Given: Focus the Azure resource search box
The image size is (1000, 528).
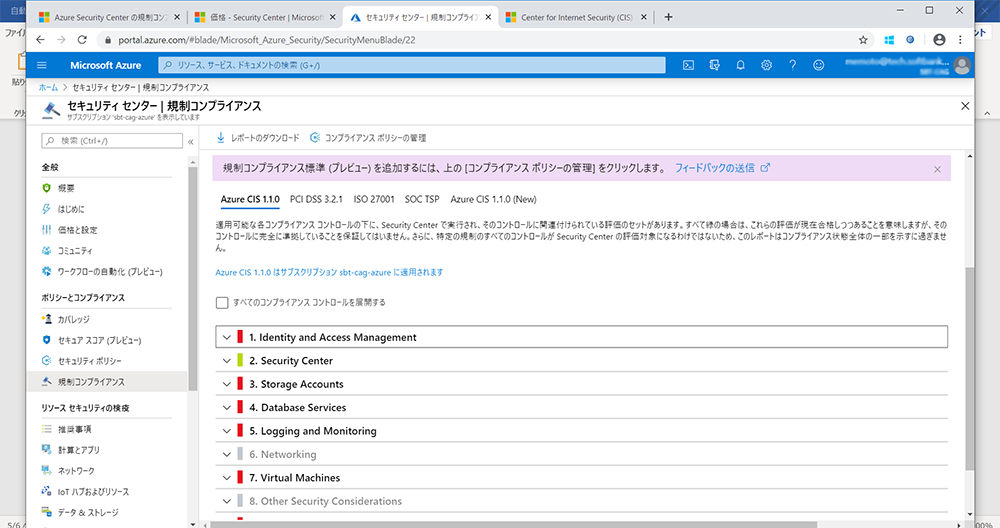Looking at the screenshot, I should pyautogui.click(x=412, y=65).
